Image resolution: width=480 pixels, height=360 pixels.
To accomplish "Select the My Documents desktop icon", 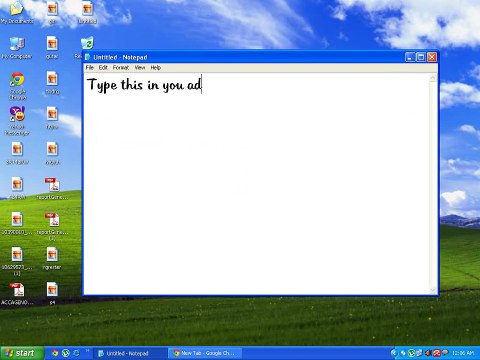I will click(x=17, y=13).
